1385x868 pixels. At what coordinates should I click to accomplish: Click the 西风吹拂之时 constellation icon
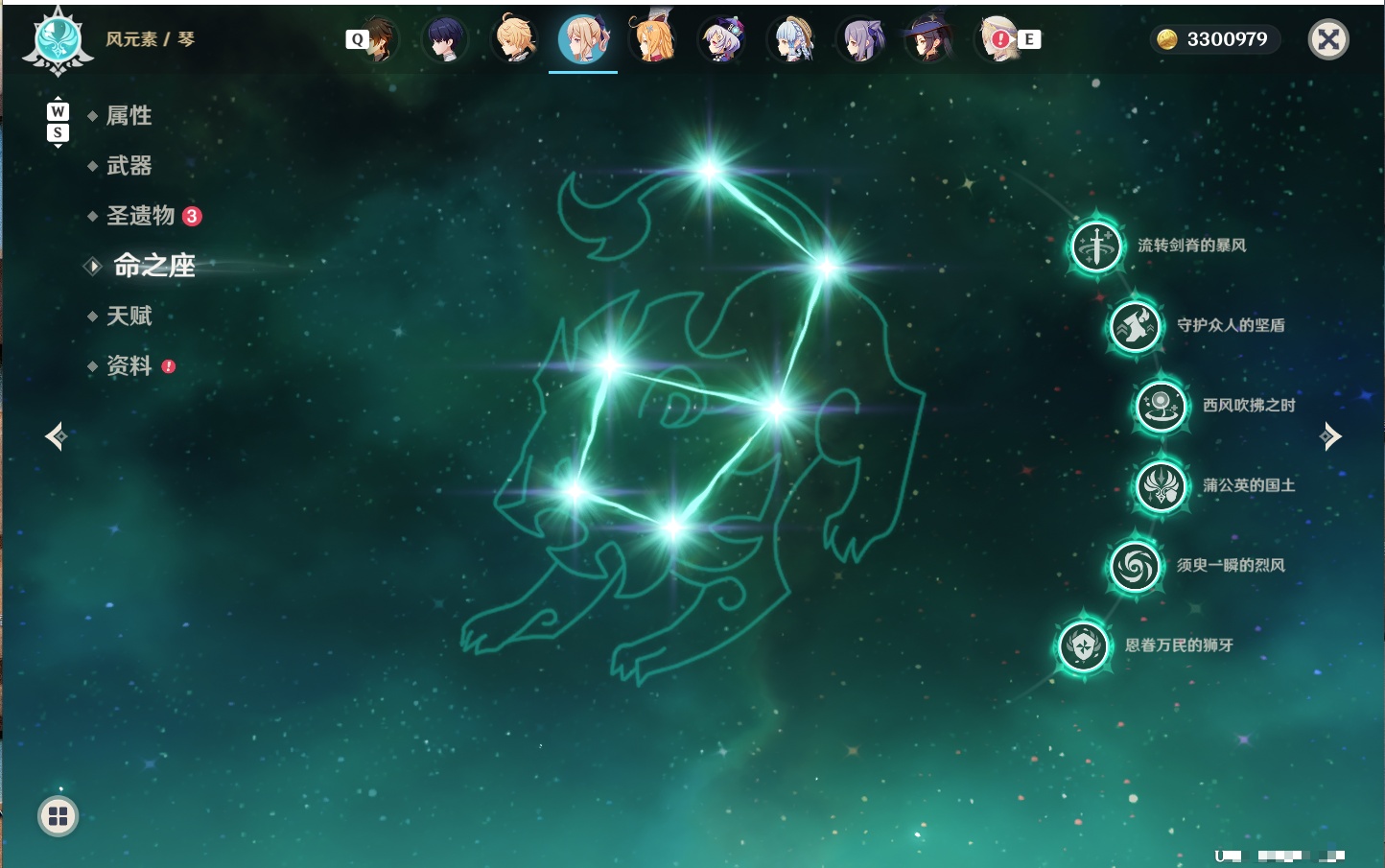click(x=1161, y=406)
